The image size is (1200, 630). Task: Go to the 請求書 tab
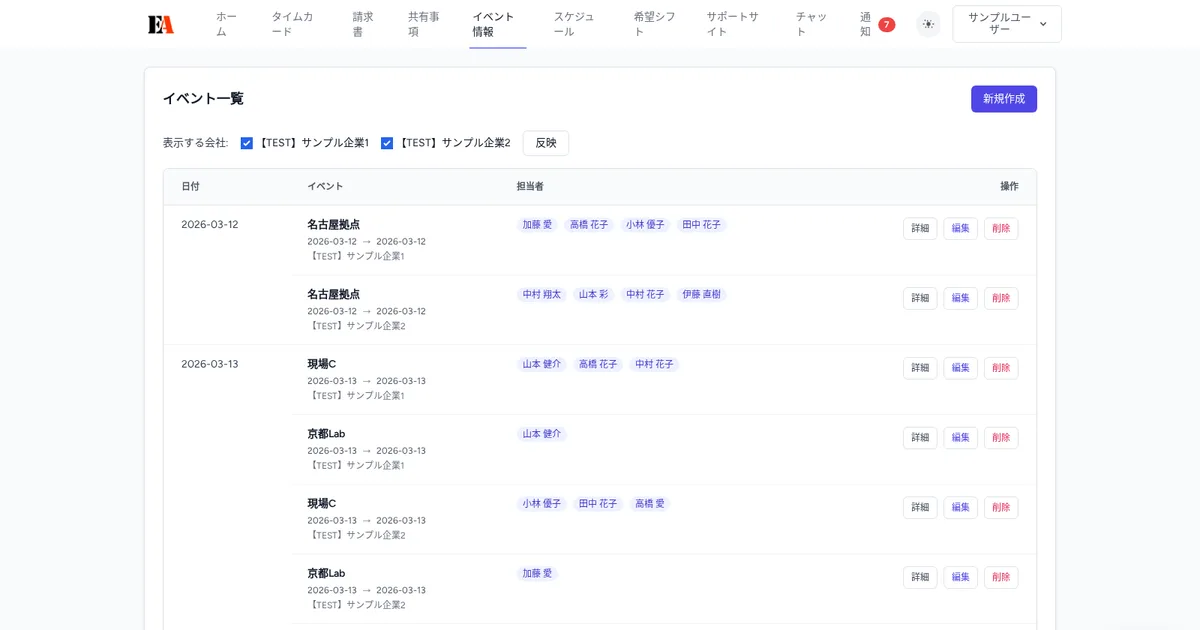tap(361, 23)
